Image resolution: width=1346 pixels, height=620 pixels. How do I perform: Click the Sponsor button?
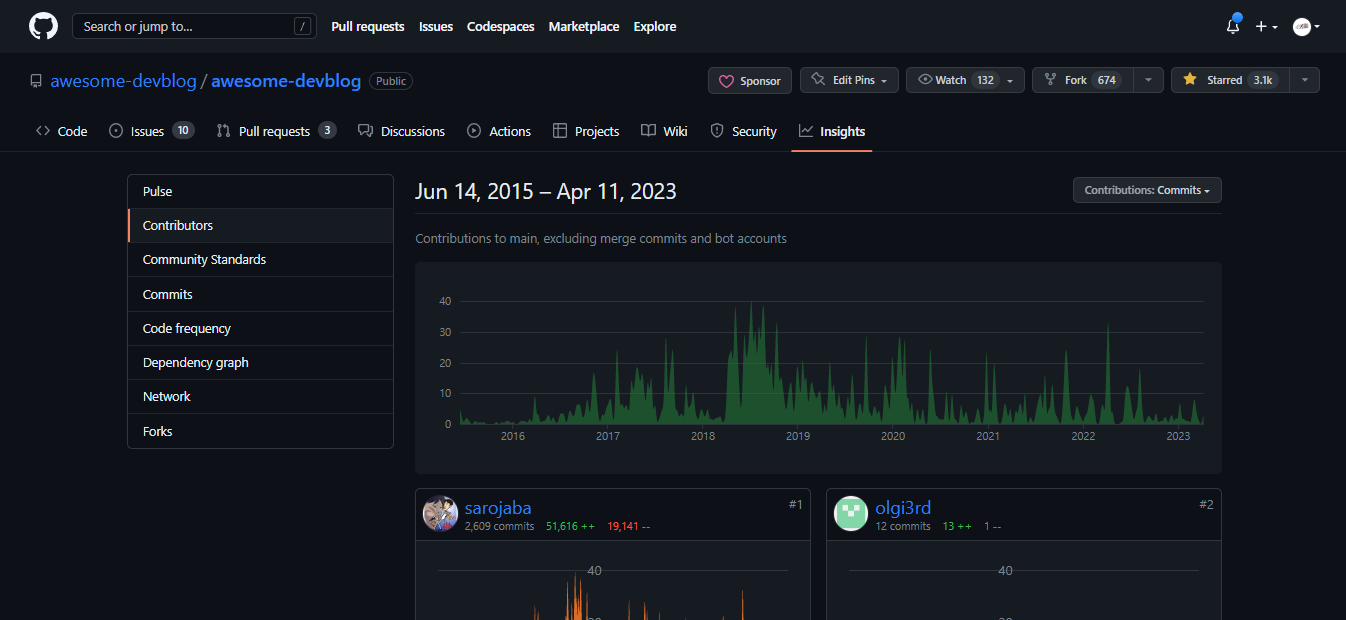pyautogui.click(x=750, y=81)
